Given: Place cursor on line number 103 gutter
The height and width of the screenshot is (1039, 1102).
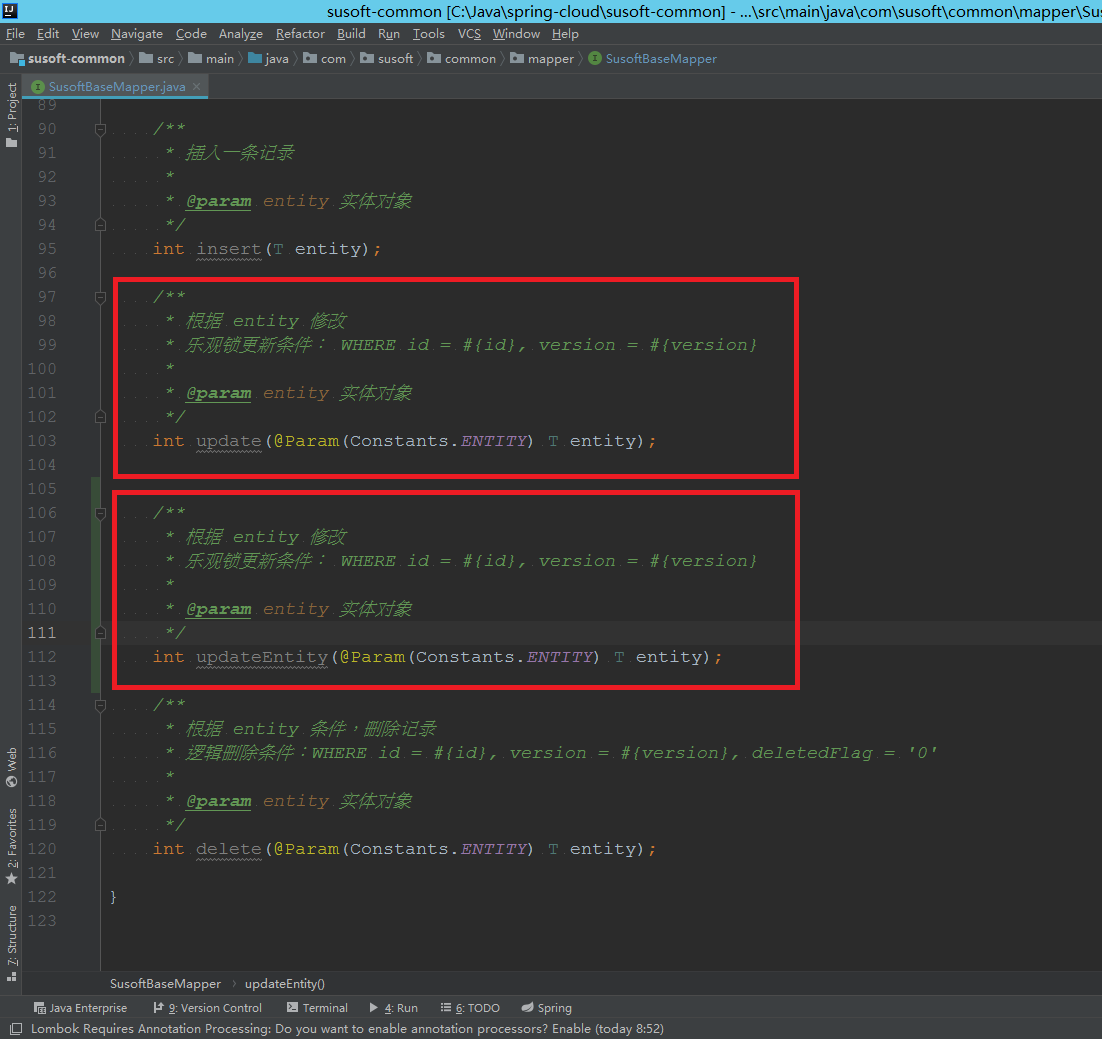Looking at the screenshot, I should (42, 441).
